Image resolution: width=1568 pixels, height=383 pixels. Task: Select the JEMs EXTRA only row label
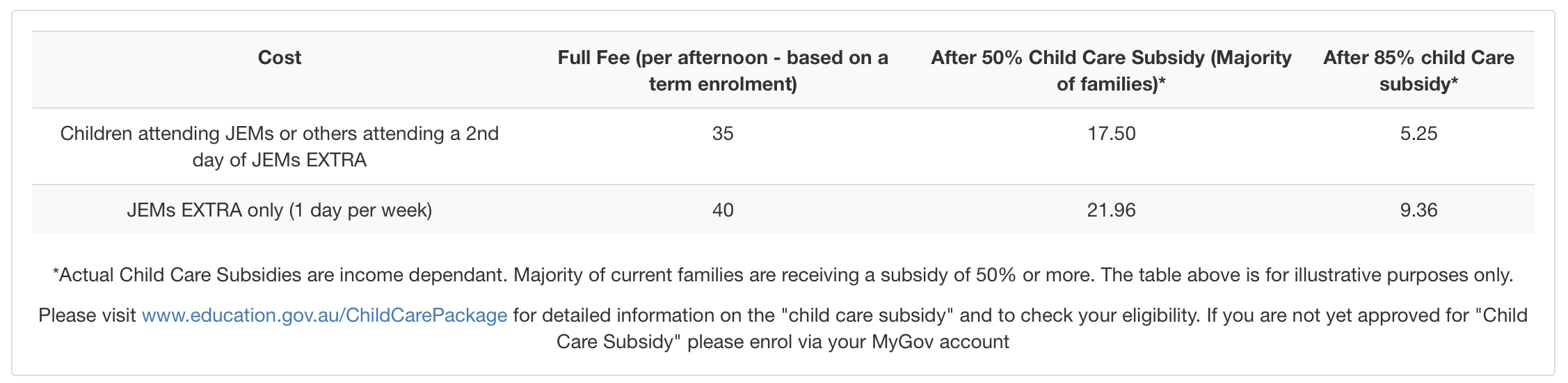tap(279, 210)
